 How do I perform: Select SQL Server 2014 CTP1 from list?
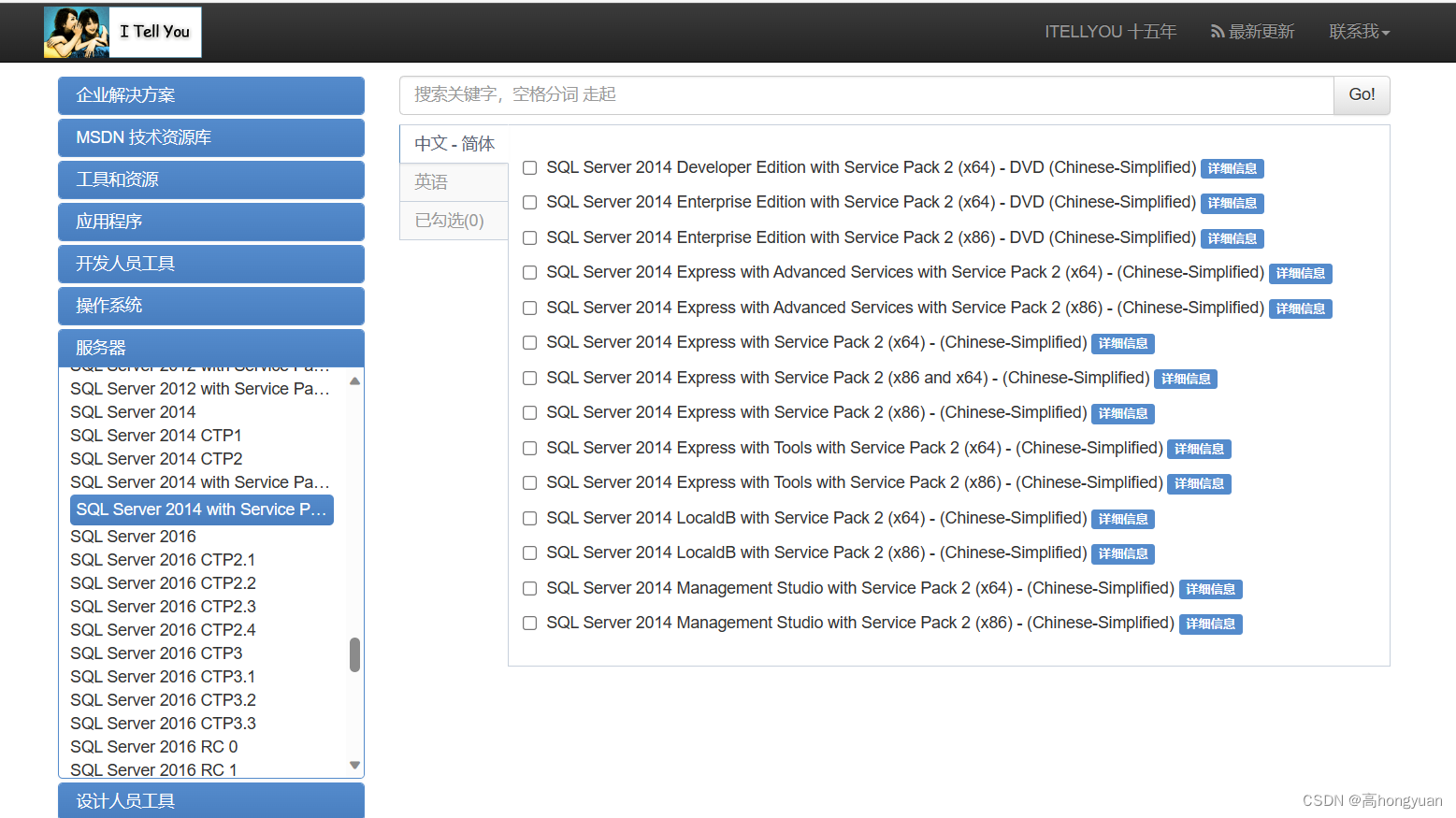point(155,435)
